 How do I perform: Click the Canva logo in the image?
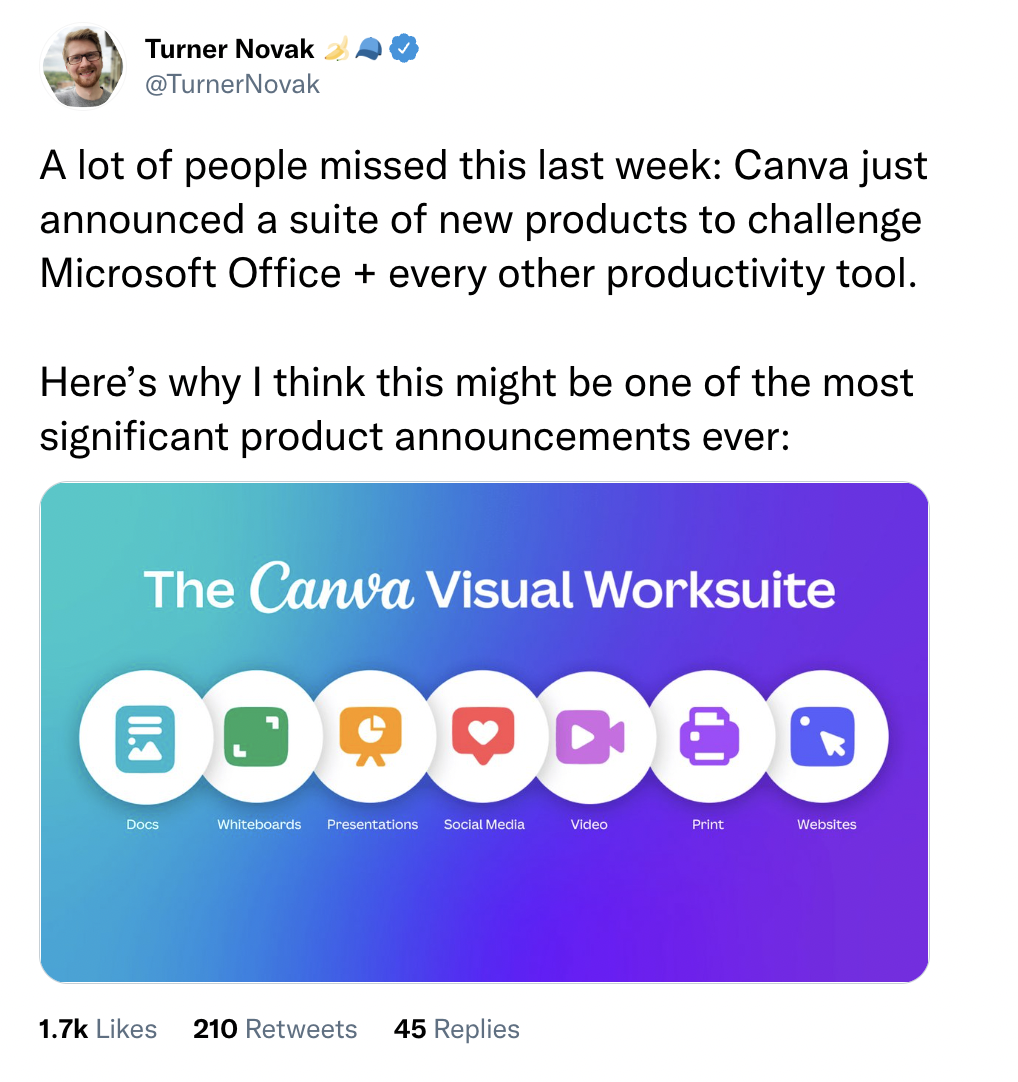[x=331, y=588]
